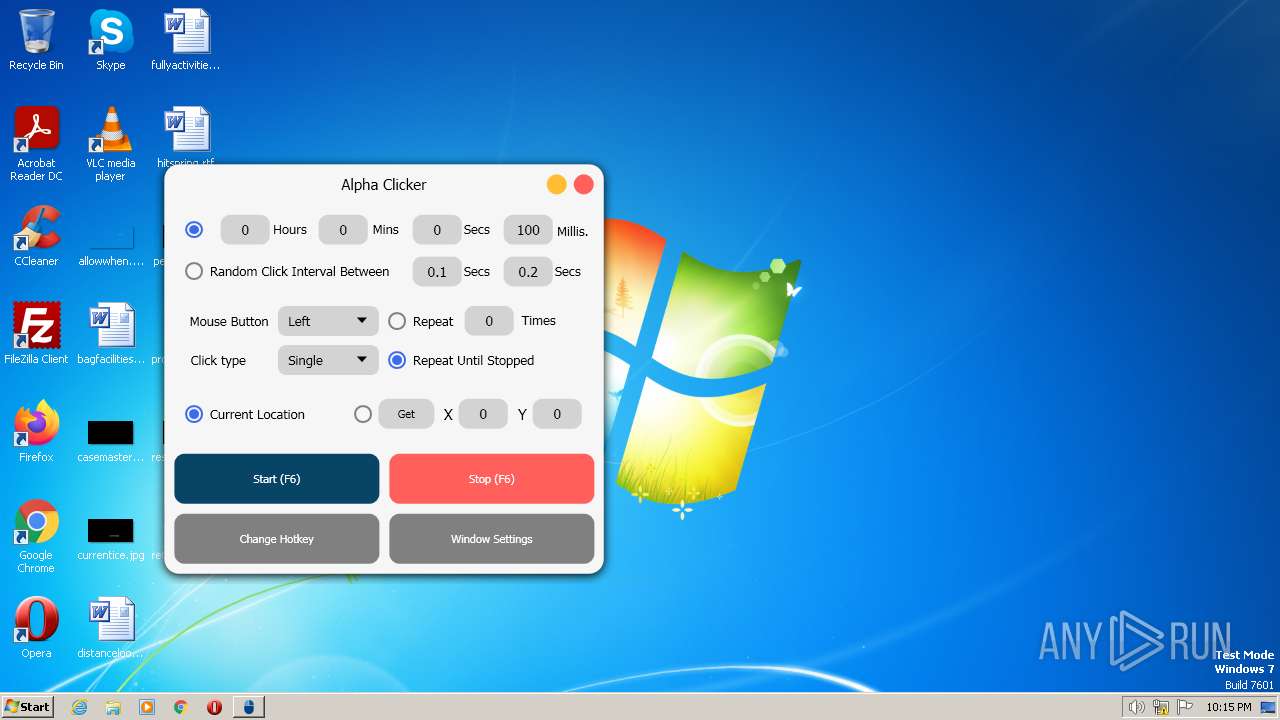Expand the Click type dropdown showing Single
This screenshot has height=720, width=1280.
pos(328,360)
